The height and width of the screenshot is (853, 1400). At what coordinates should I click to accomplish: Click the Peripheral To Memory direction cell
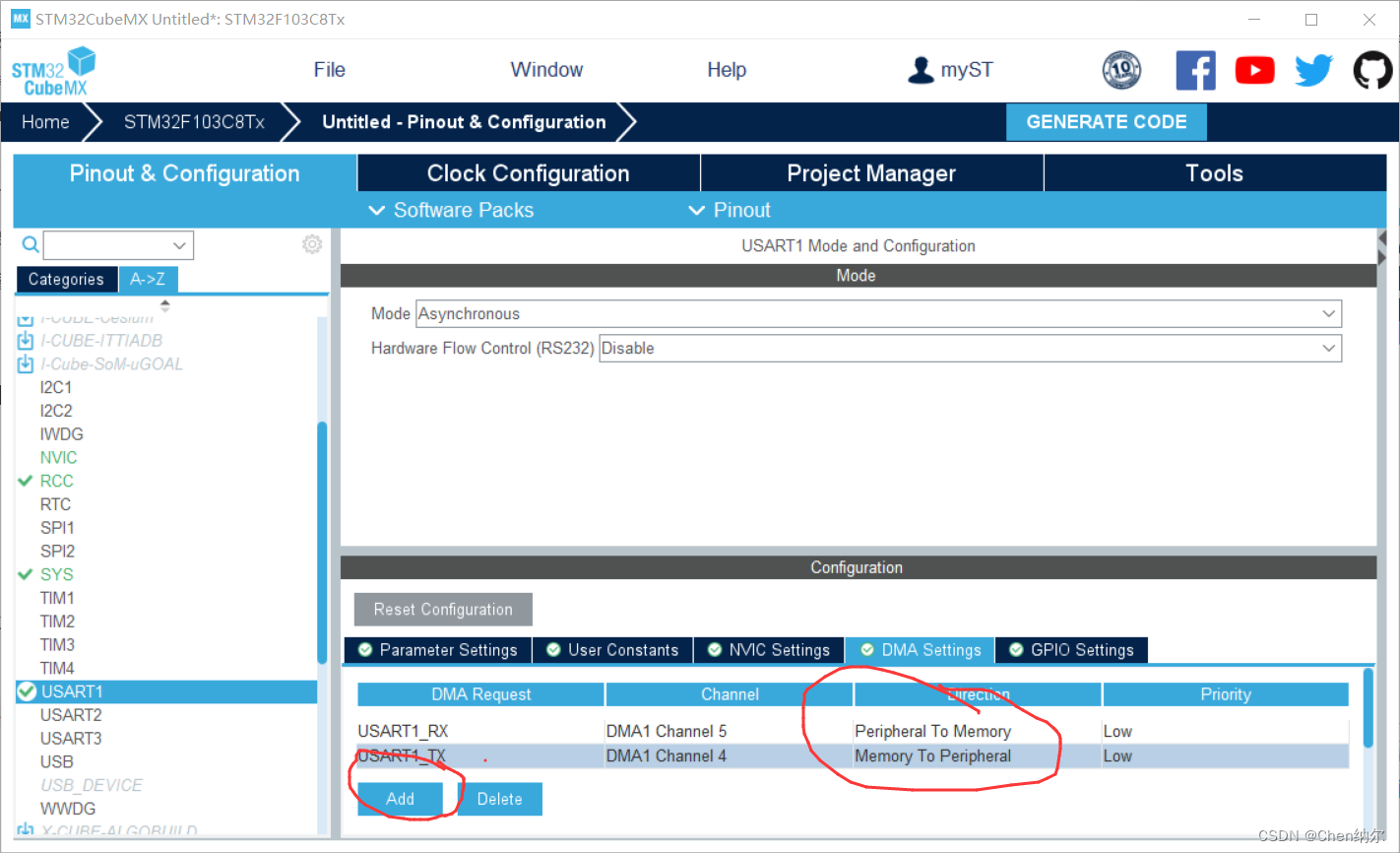tap(978, 732)
